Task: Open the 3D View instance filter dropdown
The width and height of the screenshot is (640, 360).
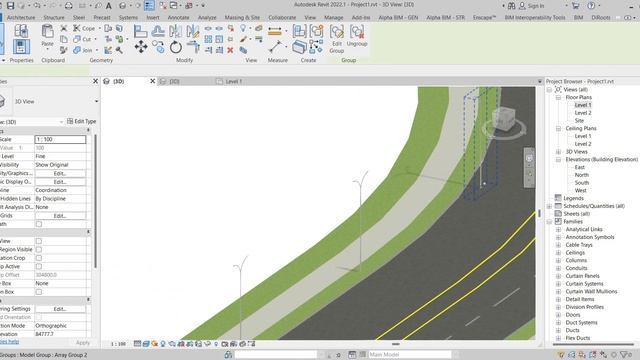Action: (x=61, y=122)
